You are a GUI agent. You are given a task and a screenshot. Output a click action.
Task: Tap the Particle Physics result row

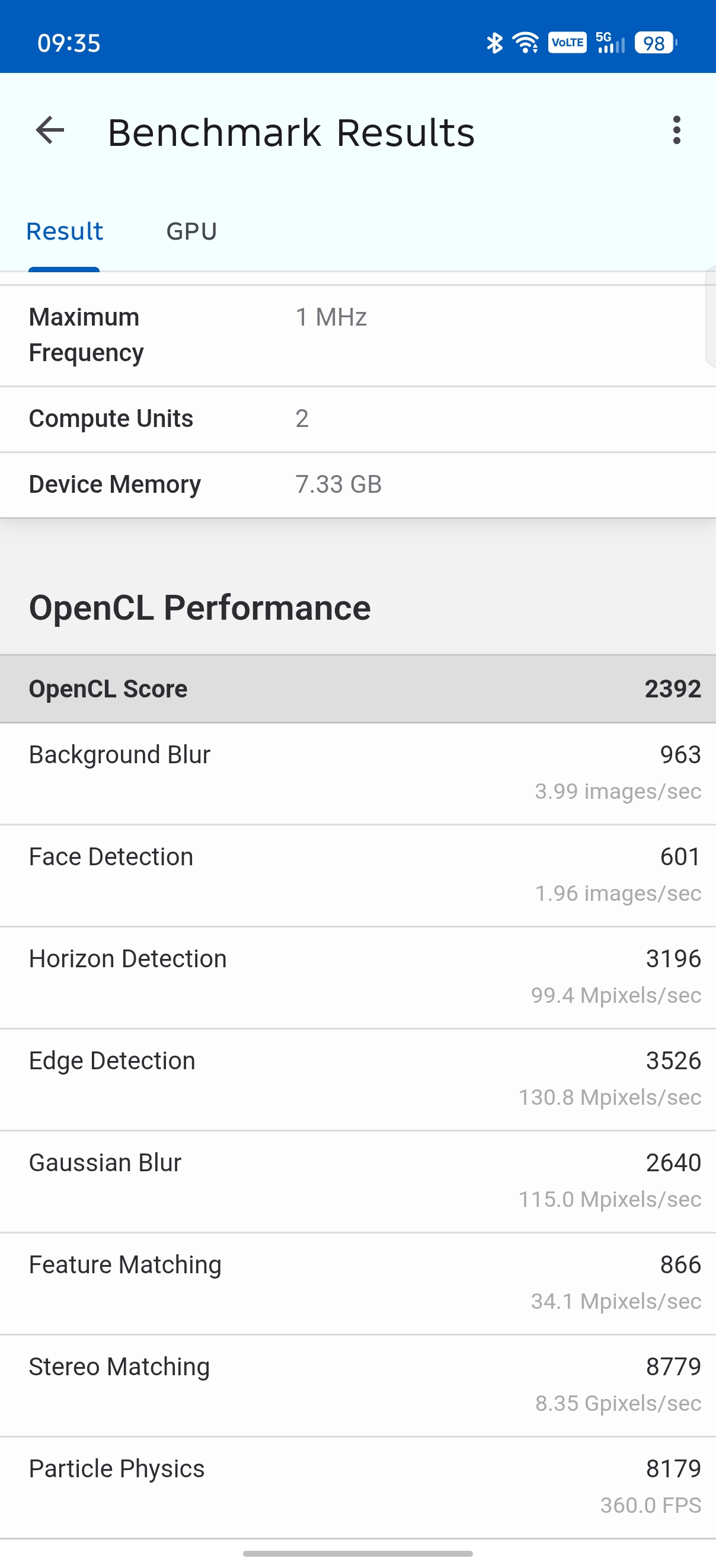357,1487
